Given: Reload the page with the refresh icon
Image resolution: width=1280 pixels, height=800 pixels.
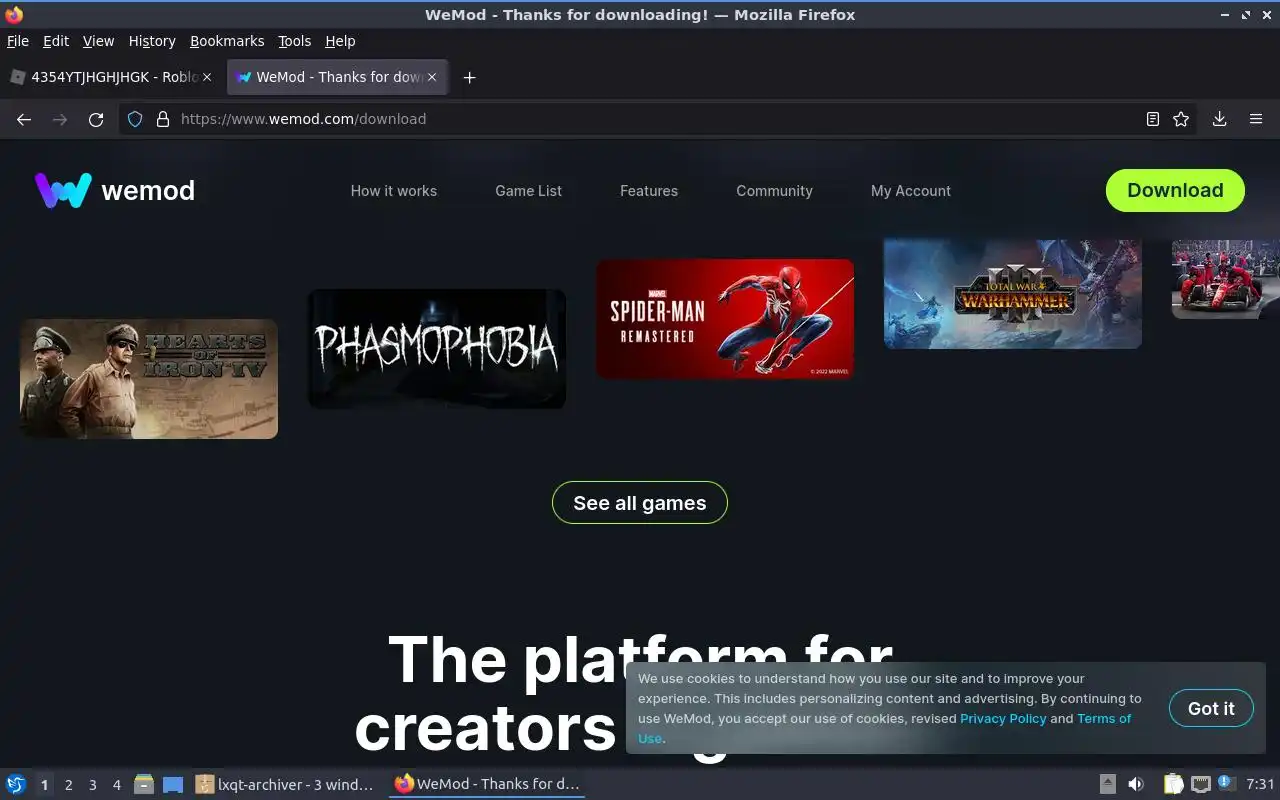Looking at the screenshot, I should [x=96, y=119].
